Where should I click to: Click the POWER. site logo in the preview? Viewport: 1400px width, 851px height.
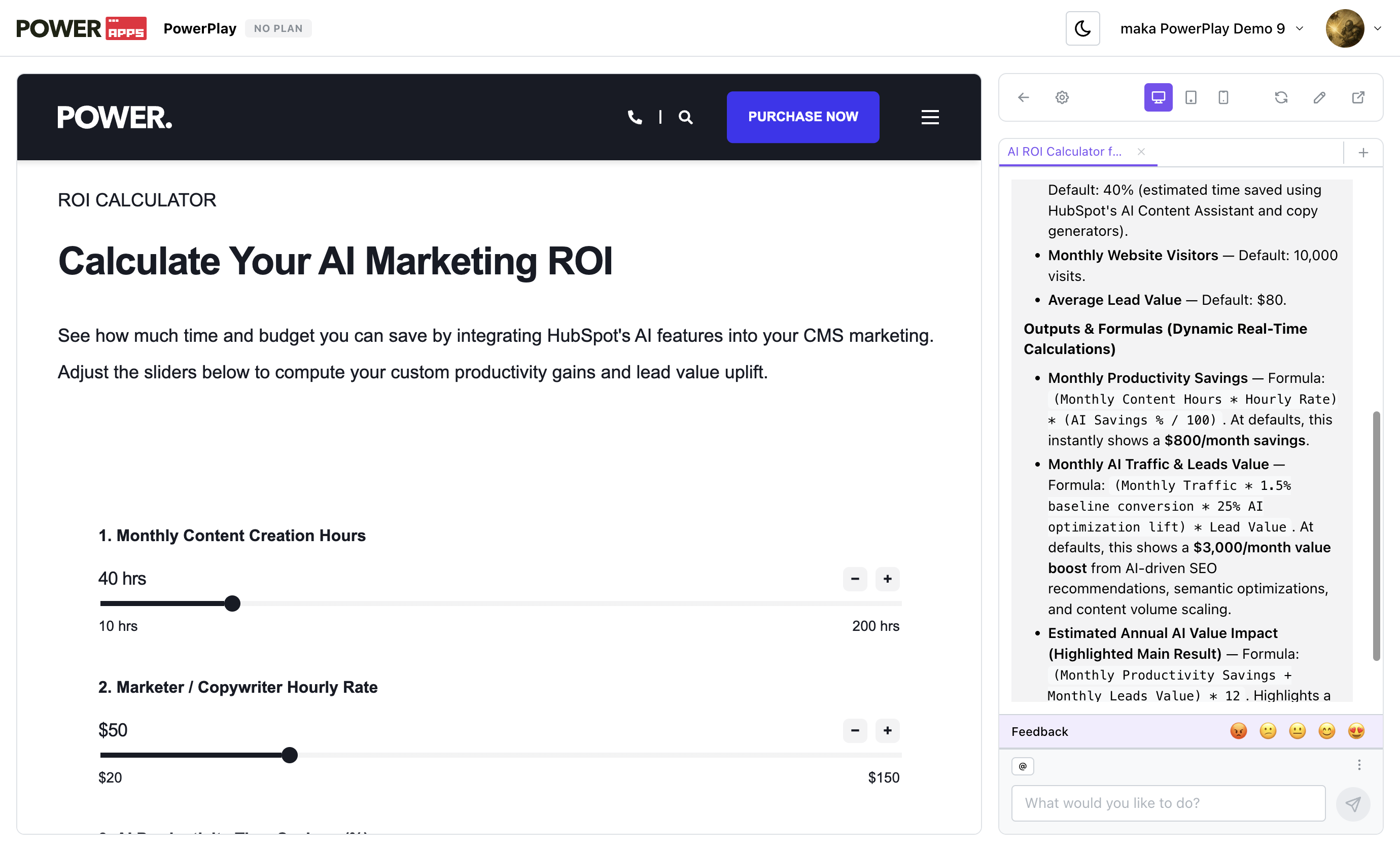point(114,117)
